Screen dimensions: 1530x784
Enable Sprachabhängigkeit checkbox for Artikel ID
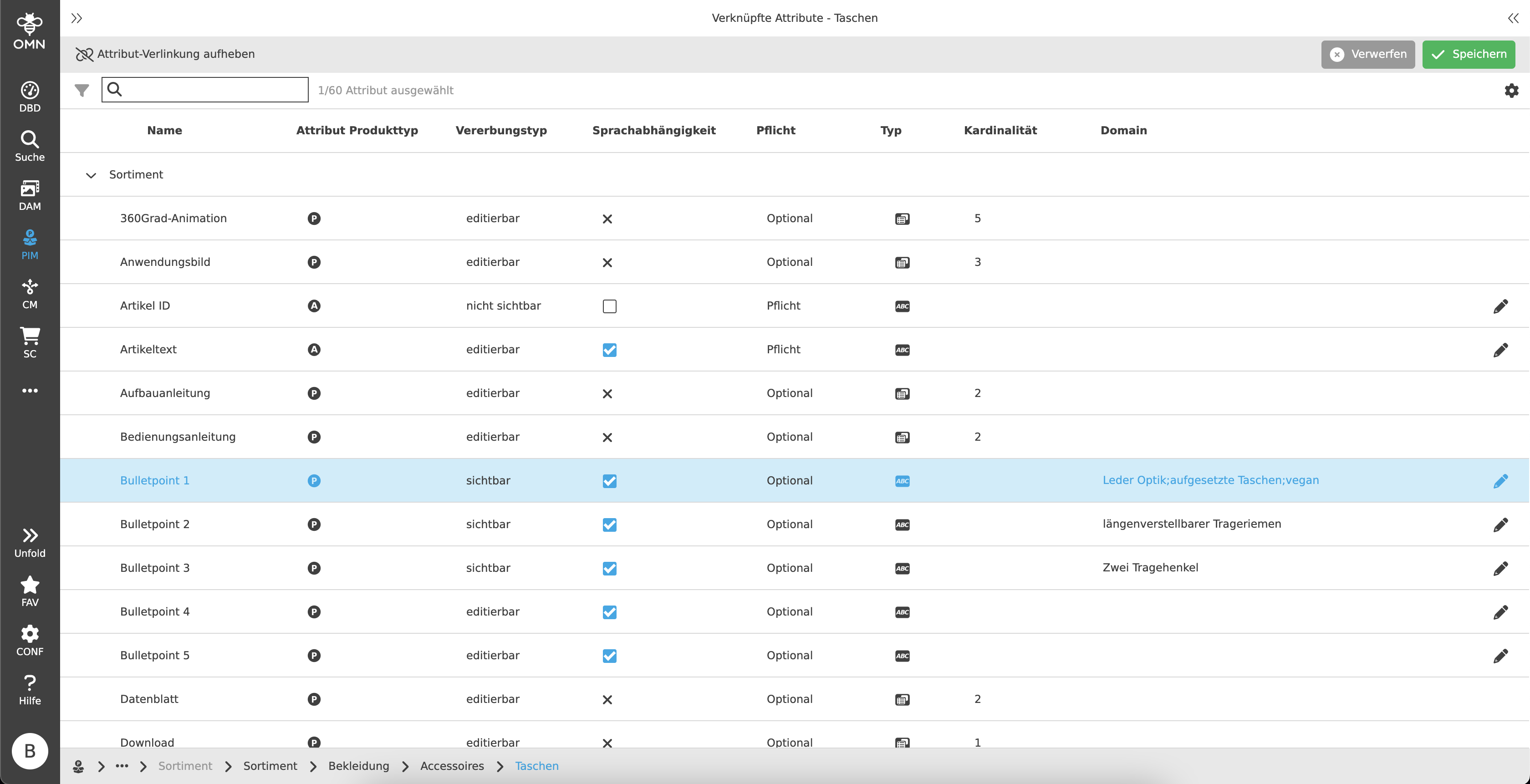click(609, 306)
